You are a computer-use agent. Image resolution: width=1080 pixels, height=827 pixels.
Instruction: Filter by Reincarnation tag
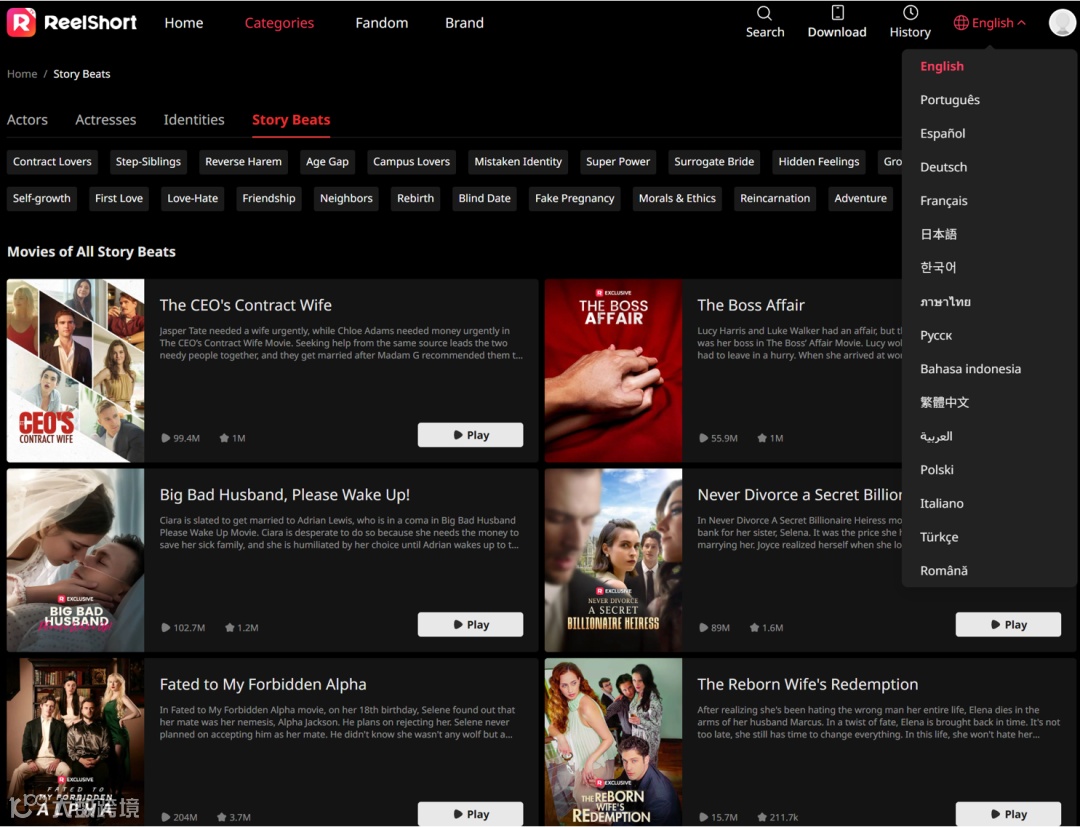(775, 198)
